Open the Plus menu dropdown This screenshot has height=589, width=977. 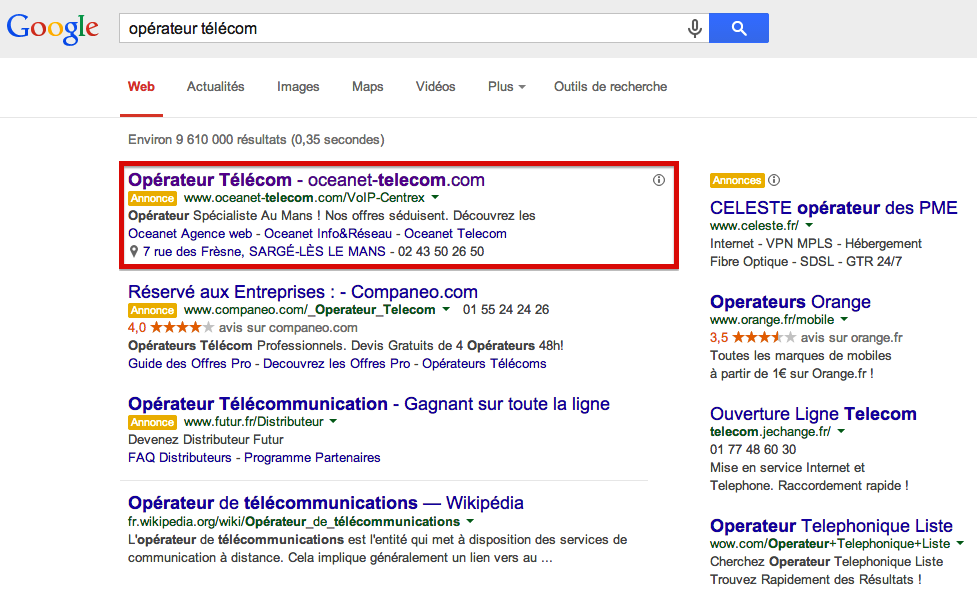(507, 87)
